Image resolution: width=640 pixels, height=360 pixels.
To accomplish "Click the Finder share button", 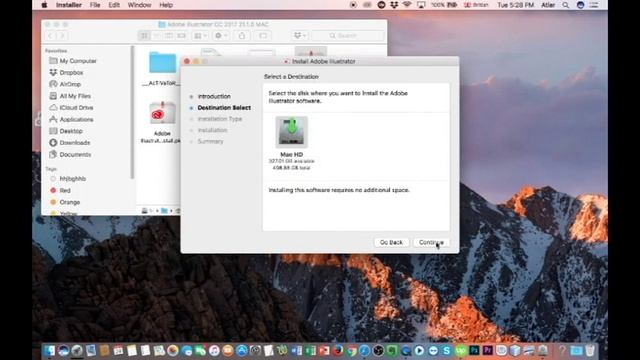I will (242, 36).
